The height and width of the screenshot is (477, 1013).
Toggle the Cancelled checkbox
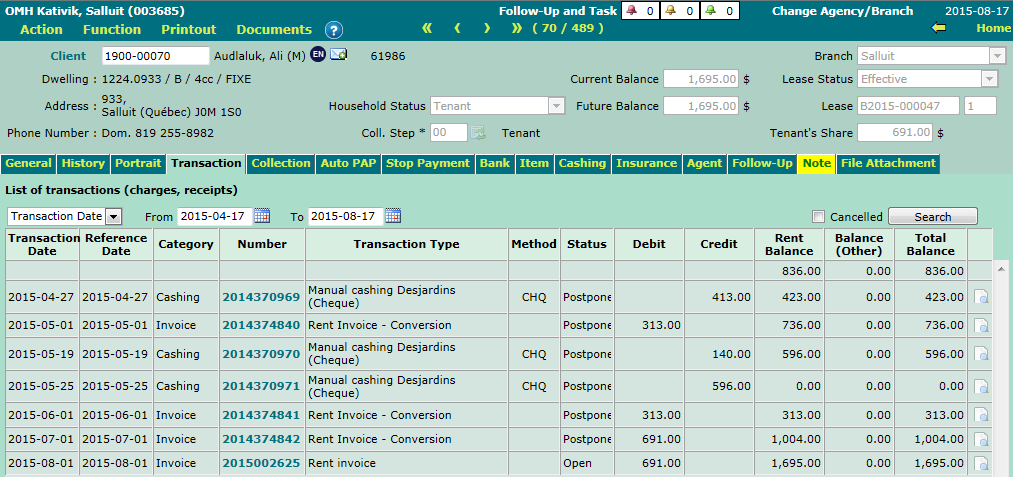819,217
